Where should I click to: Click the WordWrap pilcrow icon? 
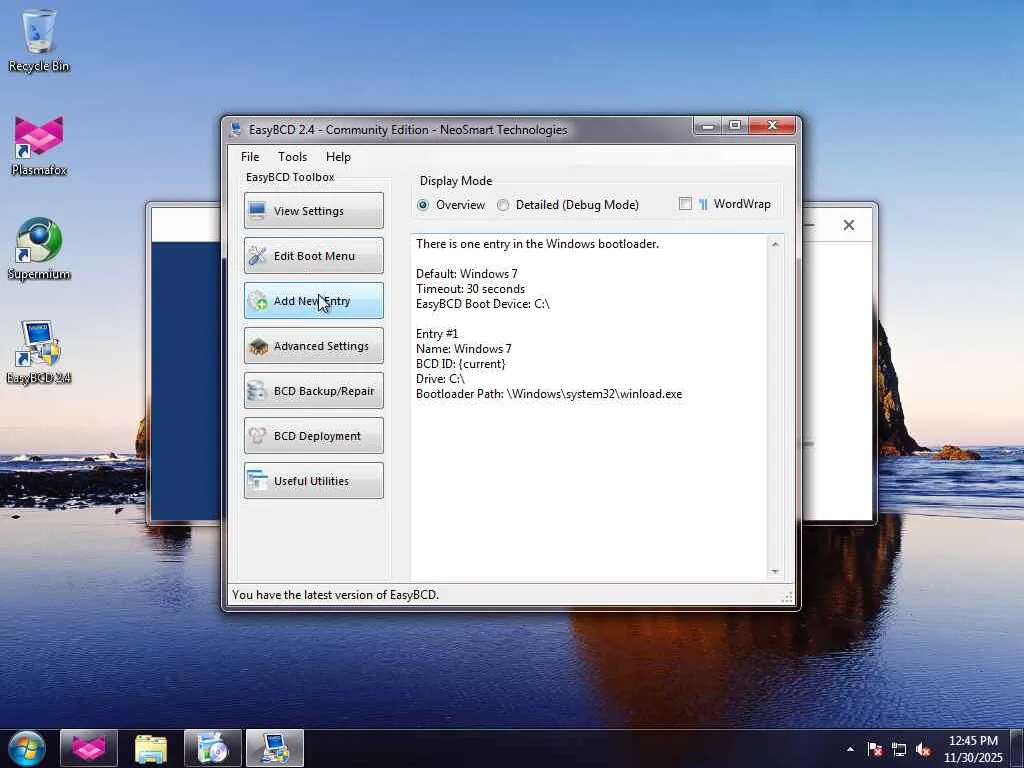(x=703, y=204)
